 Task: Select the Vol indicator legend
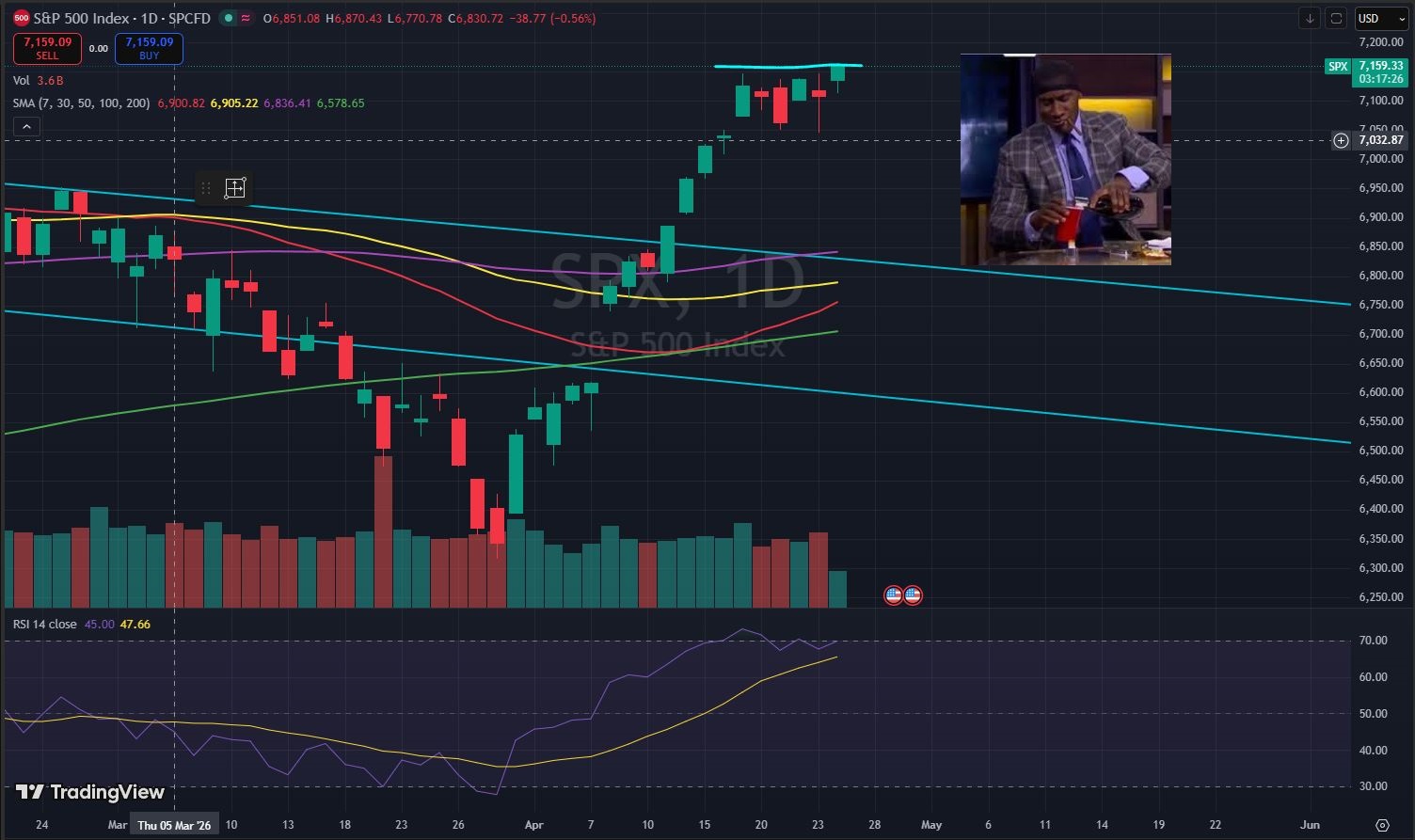click(21, 81)
